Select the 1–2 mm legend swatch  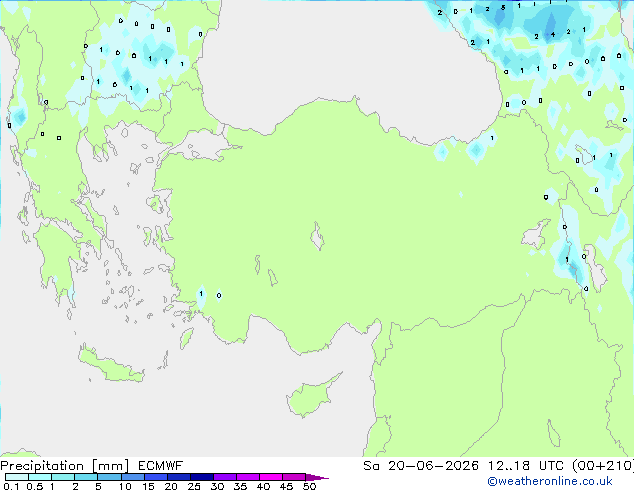(x=63, y=477)
